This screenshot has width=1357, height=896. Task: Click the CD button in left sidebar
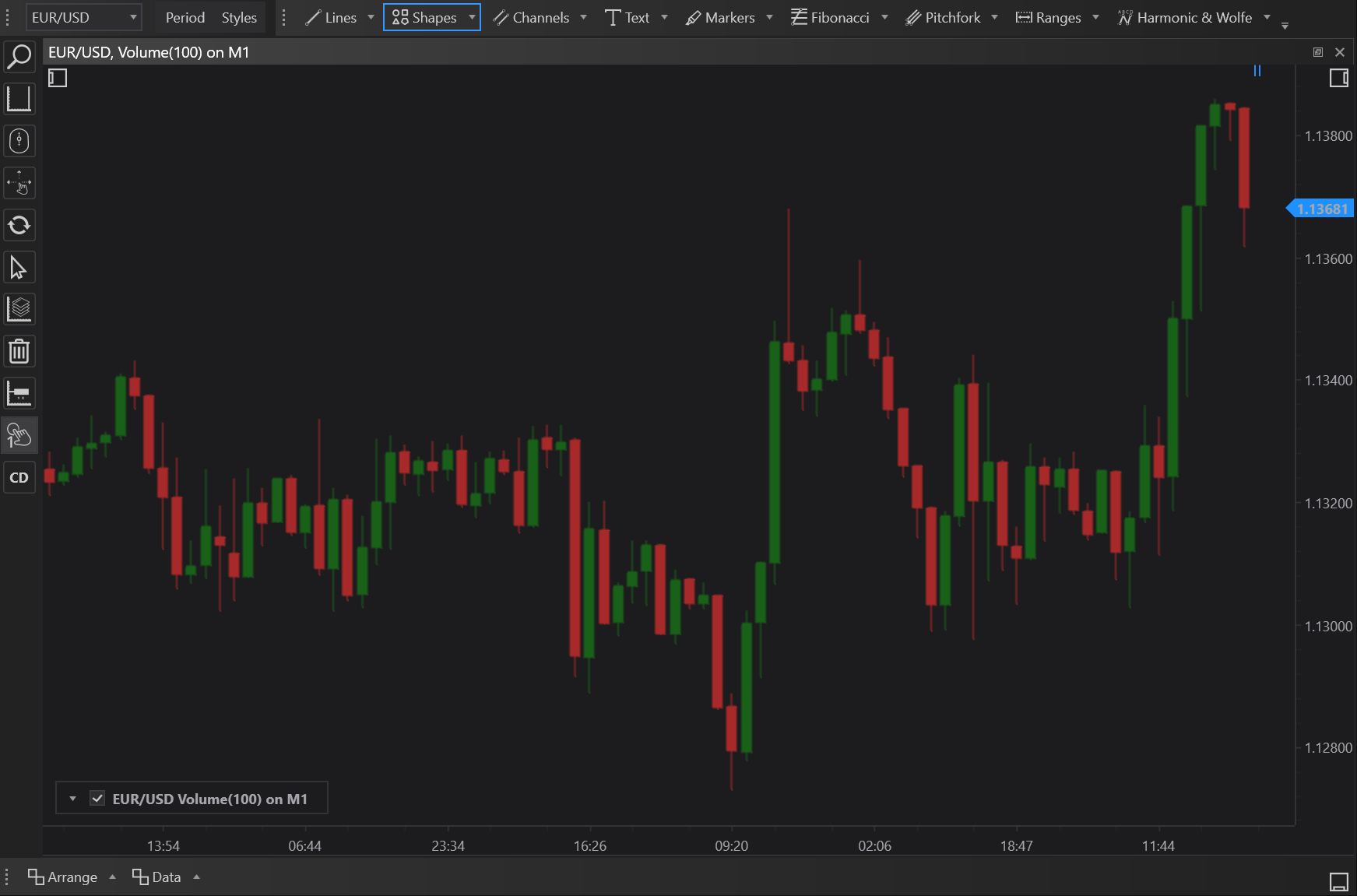(x=19, y=478)
